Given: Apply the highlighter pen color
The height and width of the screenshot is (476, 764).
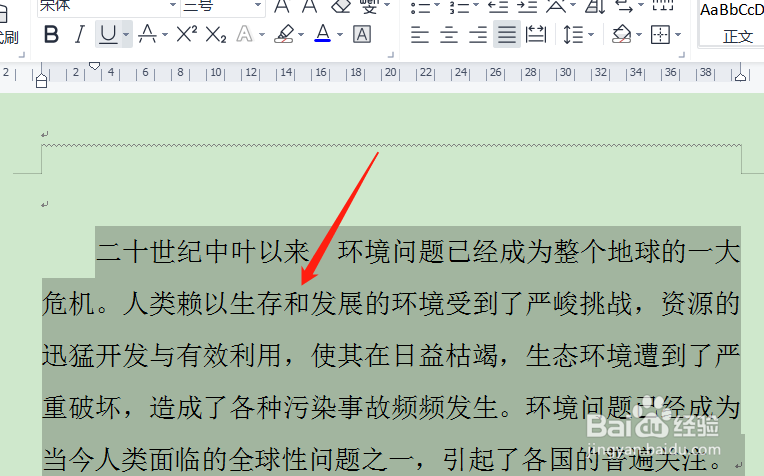Looking at the screenshot, I should pyautogui.click(x=284, y=35).
